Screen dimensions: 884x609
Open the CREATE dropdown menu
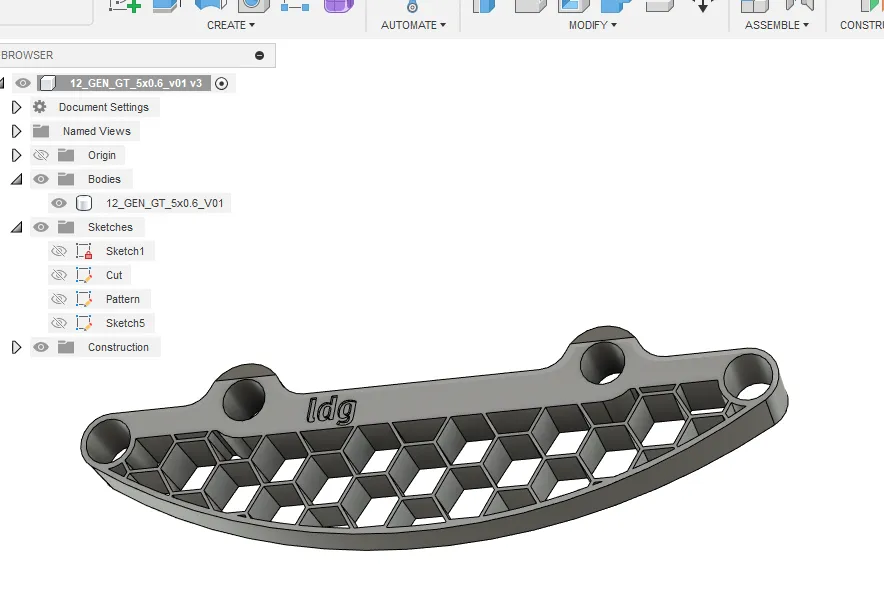231,25
